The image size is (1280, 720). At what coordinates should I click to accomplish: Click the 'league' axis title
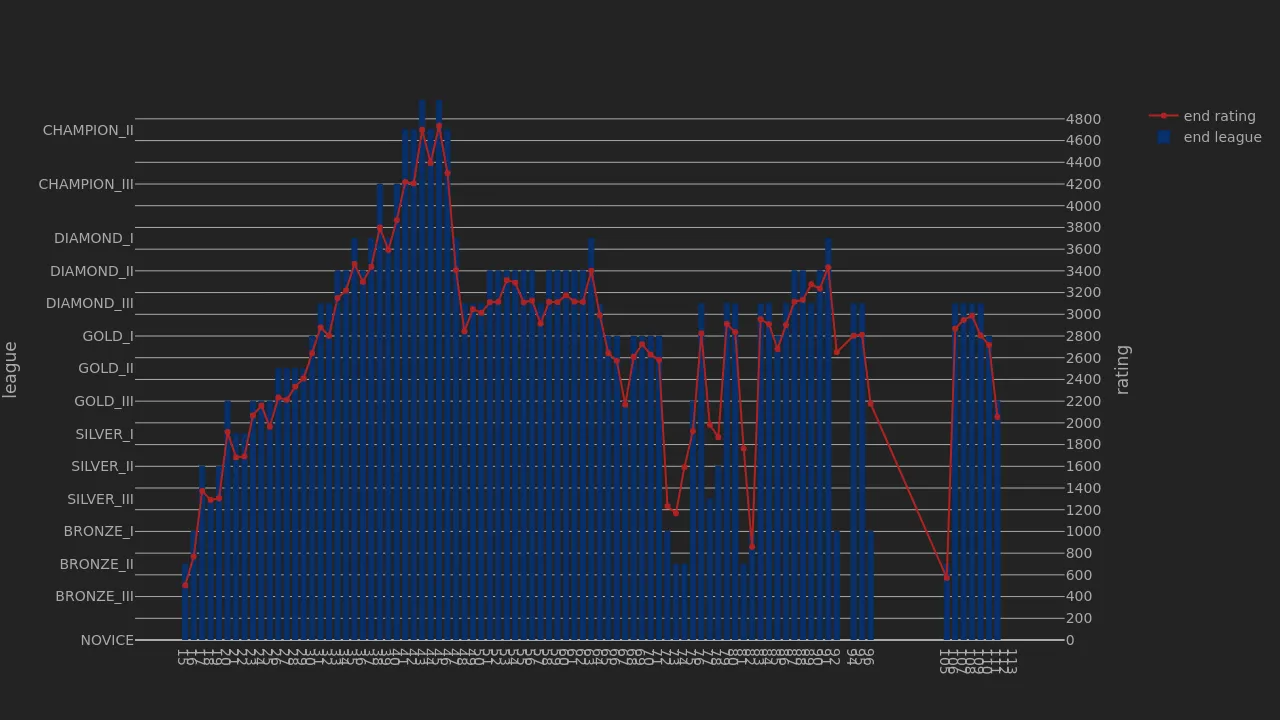[x=10, y=369]
